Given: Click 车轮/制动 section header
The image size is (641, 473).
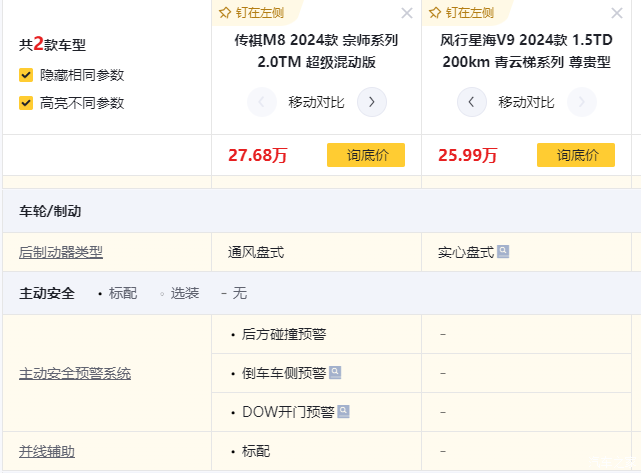Looking at the screenshot, I should pyautogui.click(x=50, y=211).
